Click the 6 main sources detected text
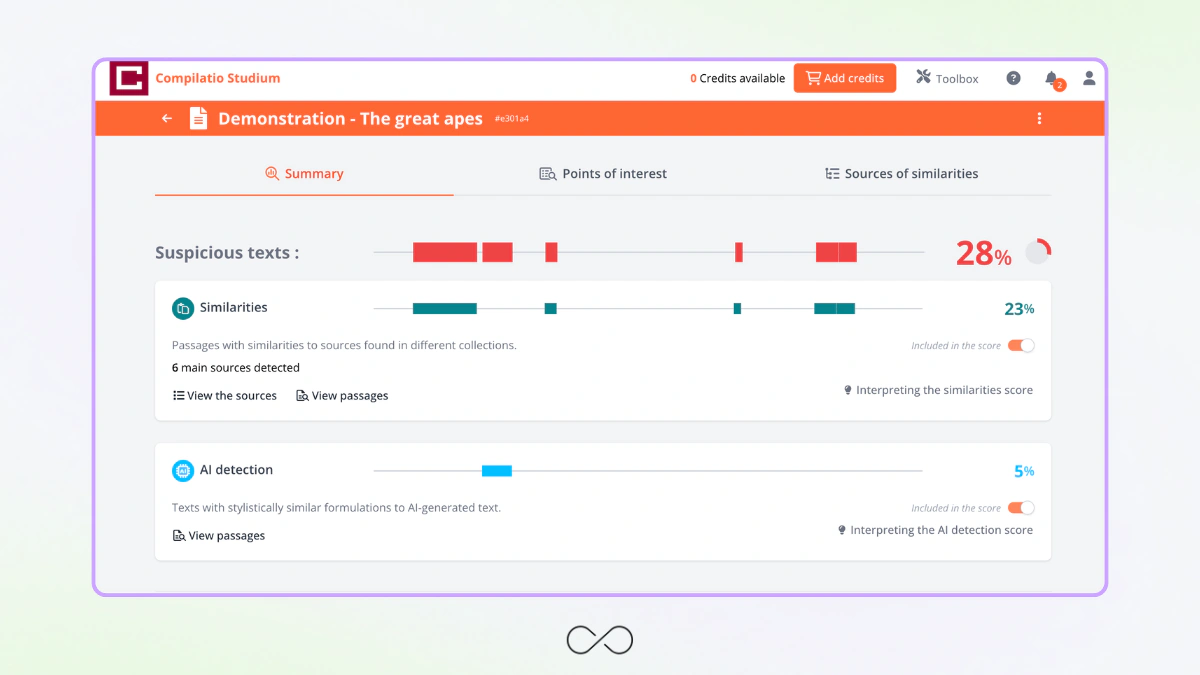Image resolution: width=1200 pixels, height=675 pixels. [236, 368]
